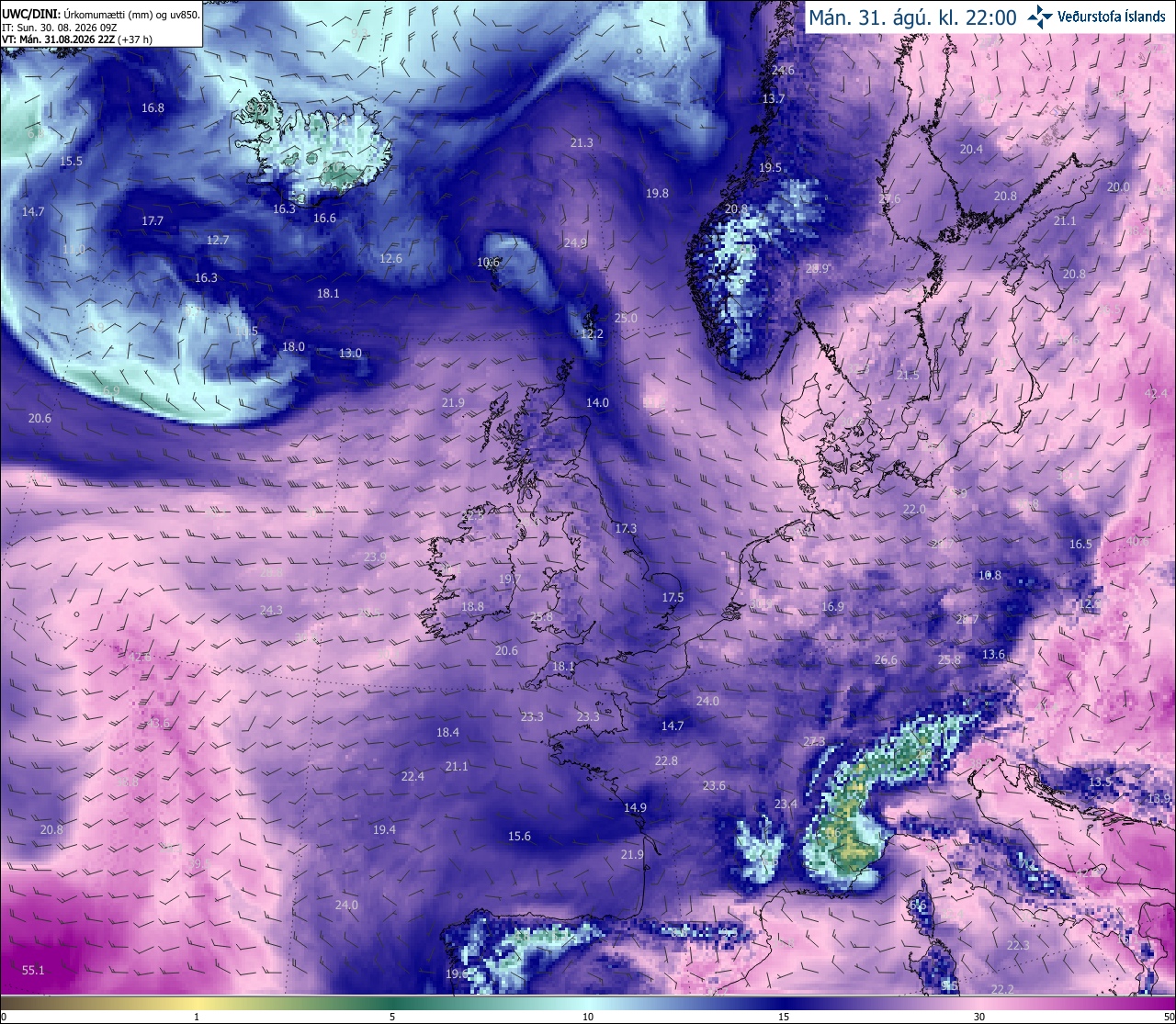Pick the 15 mark on the color scale
1176x1024 pixels.
pos(784,1016)
